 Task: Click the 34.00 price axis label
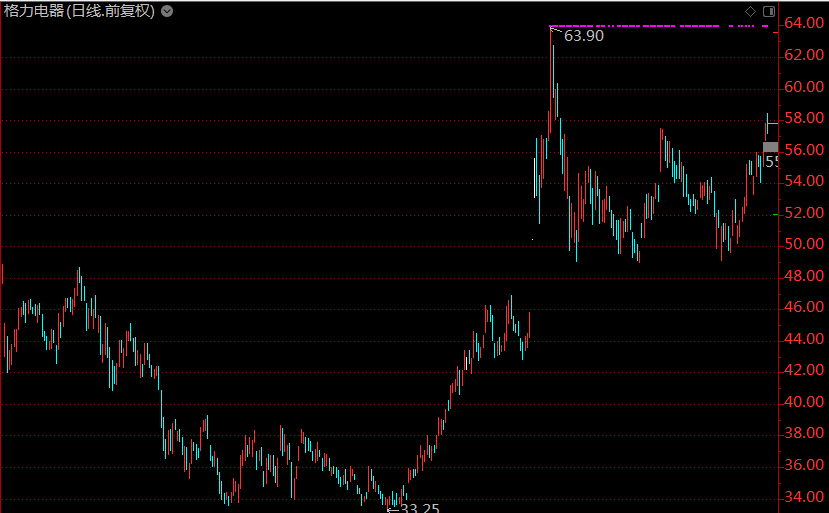[x=803, y=497]
